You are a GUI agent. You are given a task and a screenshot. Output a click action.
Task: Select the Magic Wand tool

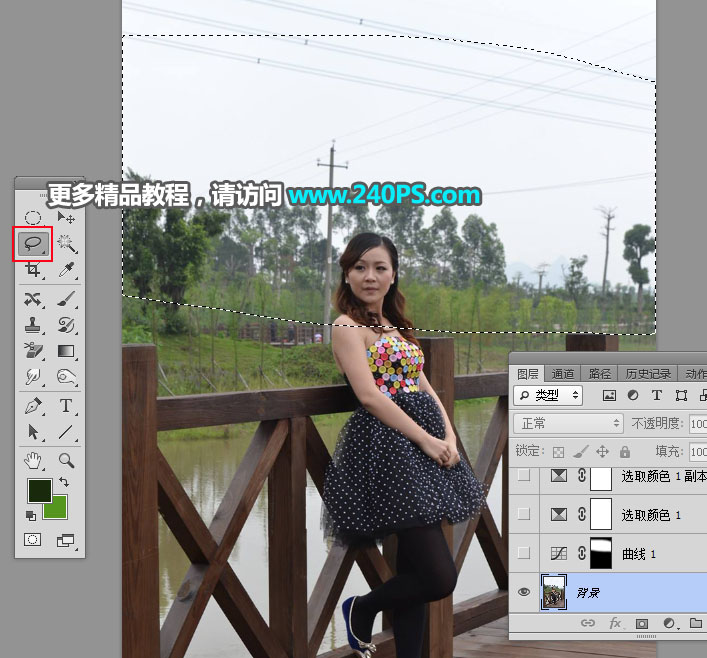coord(66,243)
